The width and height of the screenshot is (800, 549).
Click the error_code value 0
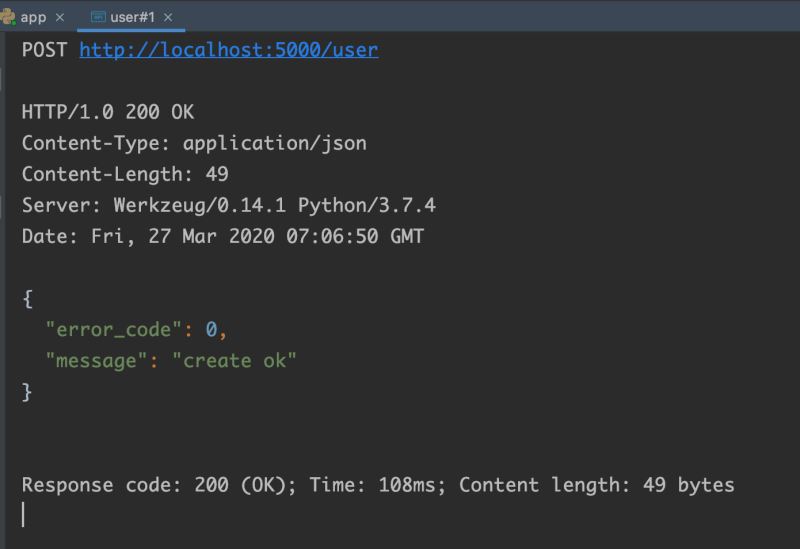point(211,330)
